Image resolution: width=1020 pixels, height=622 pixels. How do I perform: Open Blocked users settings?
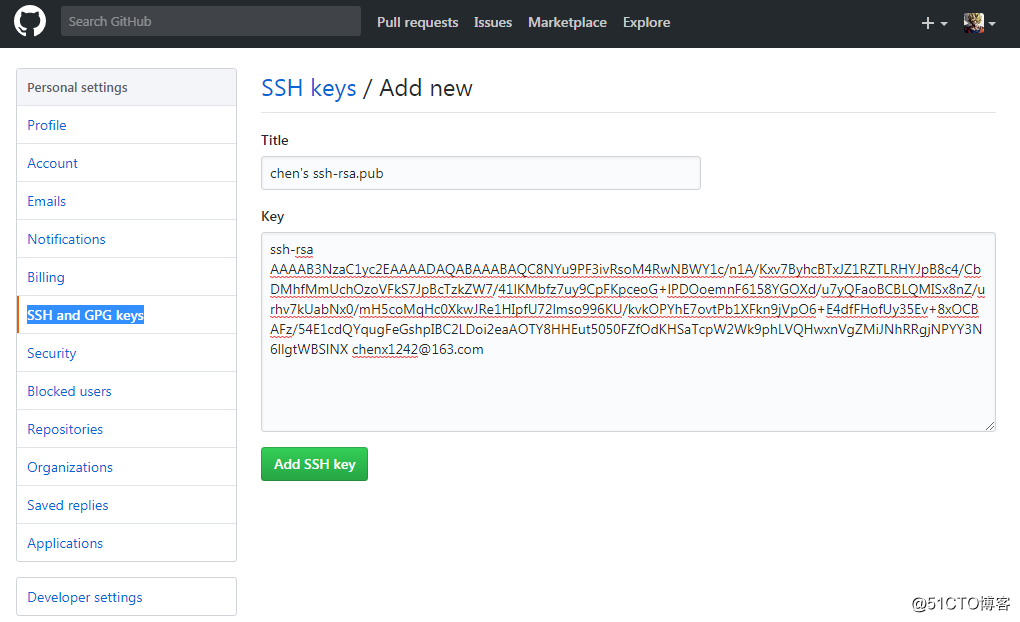[126, 391]
